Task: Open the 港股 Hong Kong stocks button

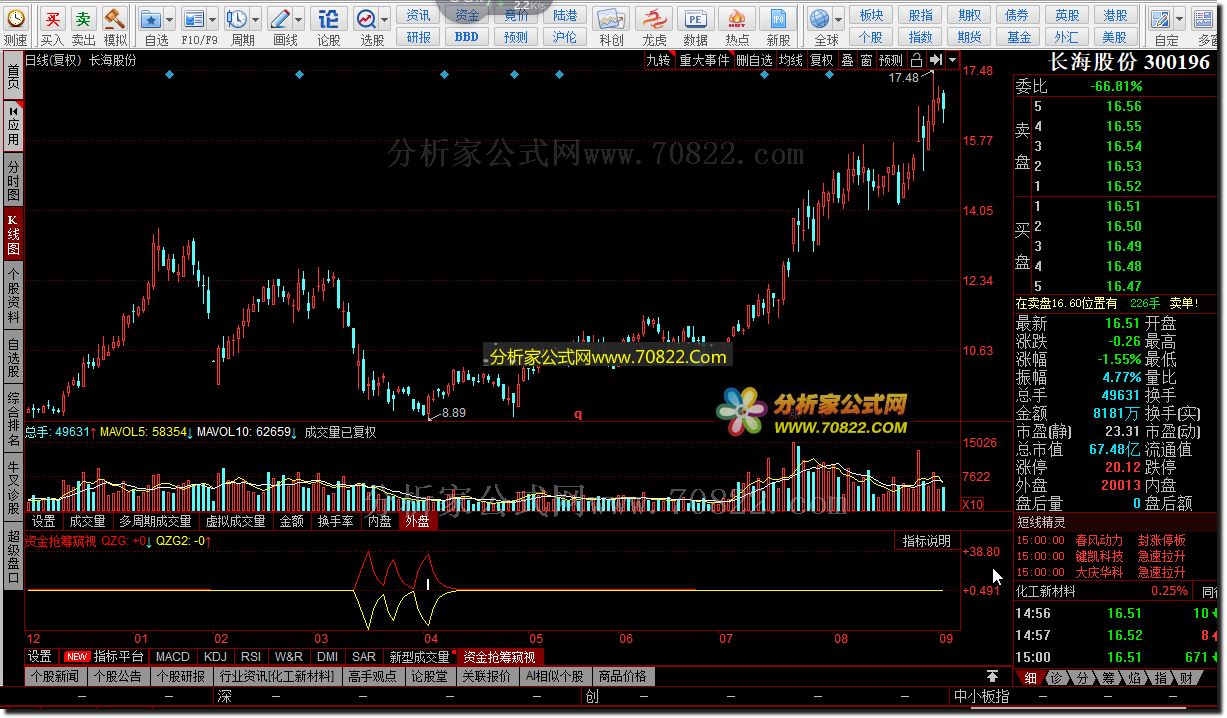Action: tap(1115, 15)
